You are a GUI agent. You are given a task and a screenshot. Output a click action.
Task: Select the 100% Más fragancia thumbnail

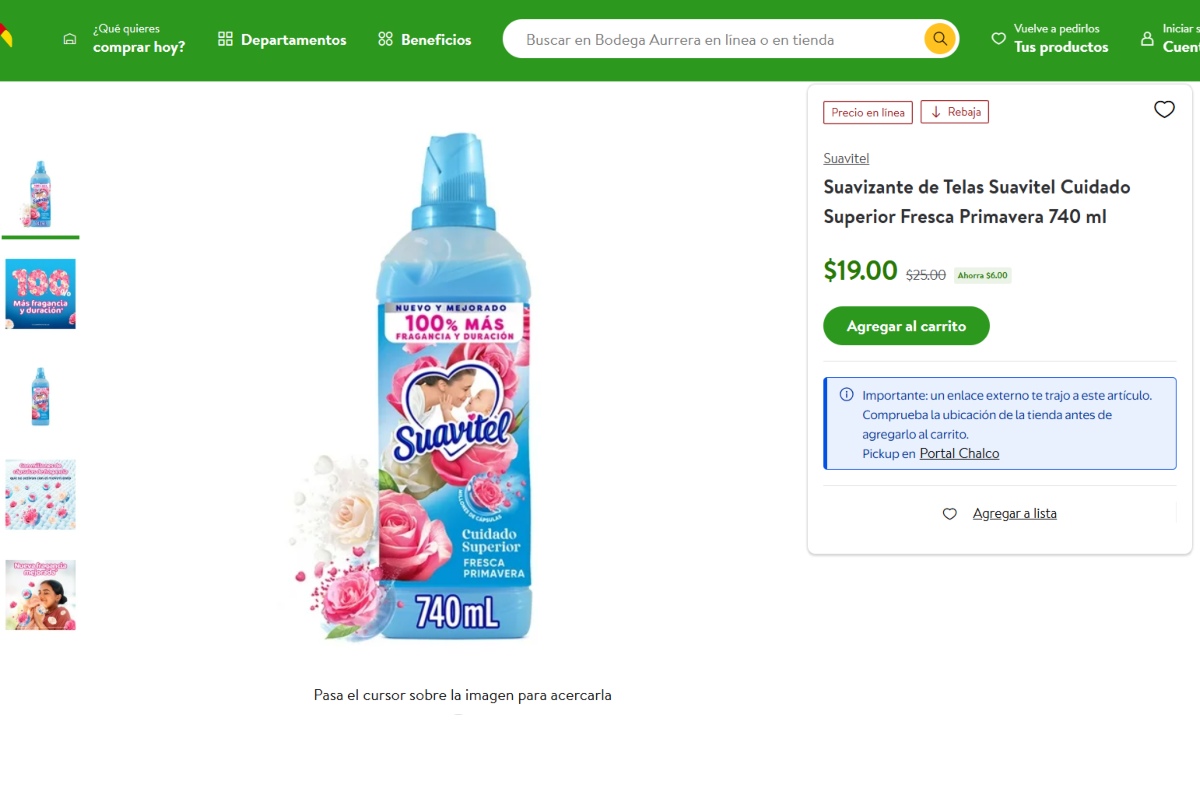pos(40,293)
